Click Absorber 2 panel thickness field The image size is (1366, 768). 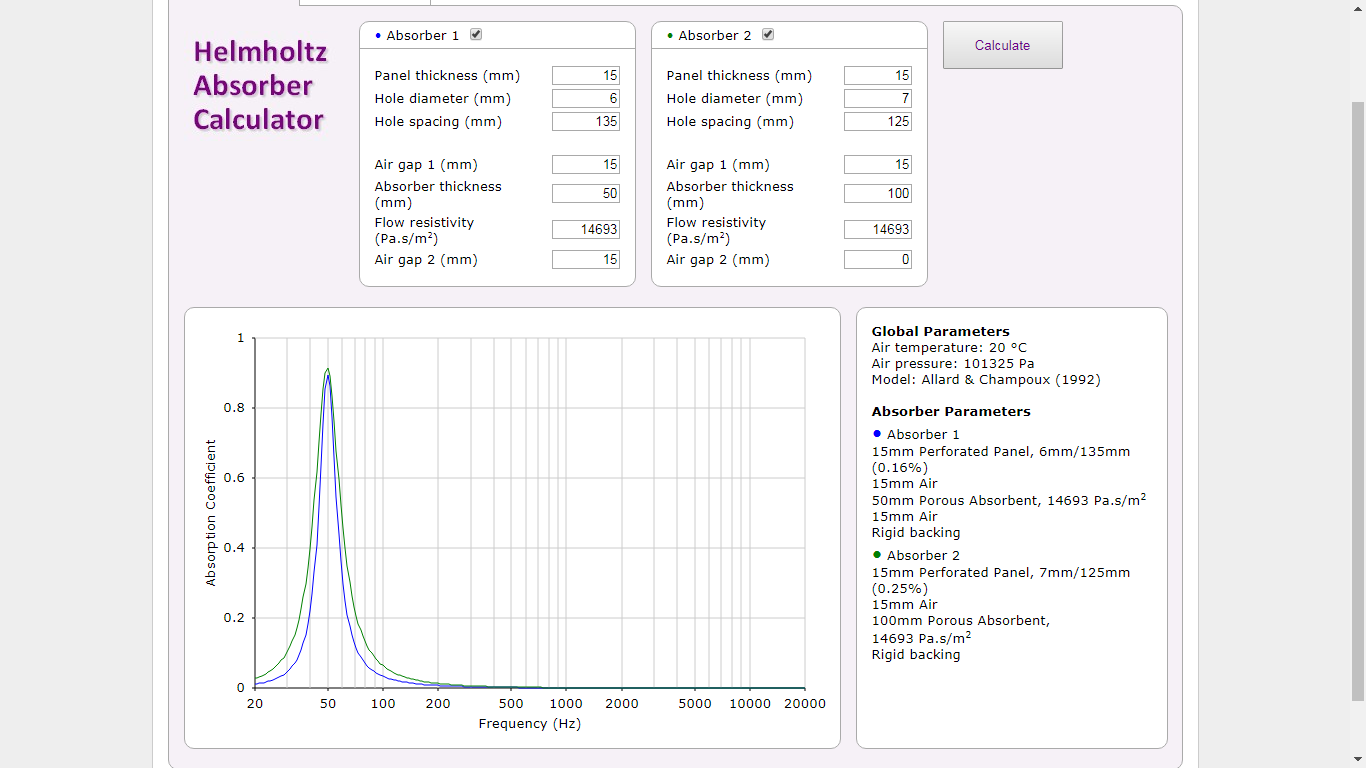tap(878, 76)
